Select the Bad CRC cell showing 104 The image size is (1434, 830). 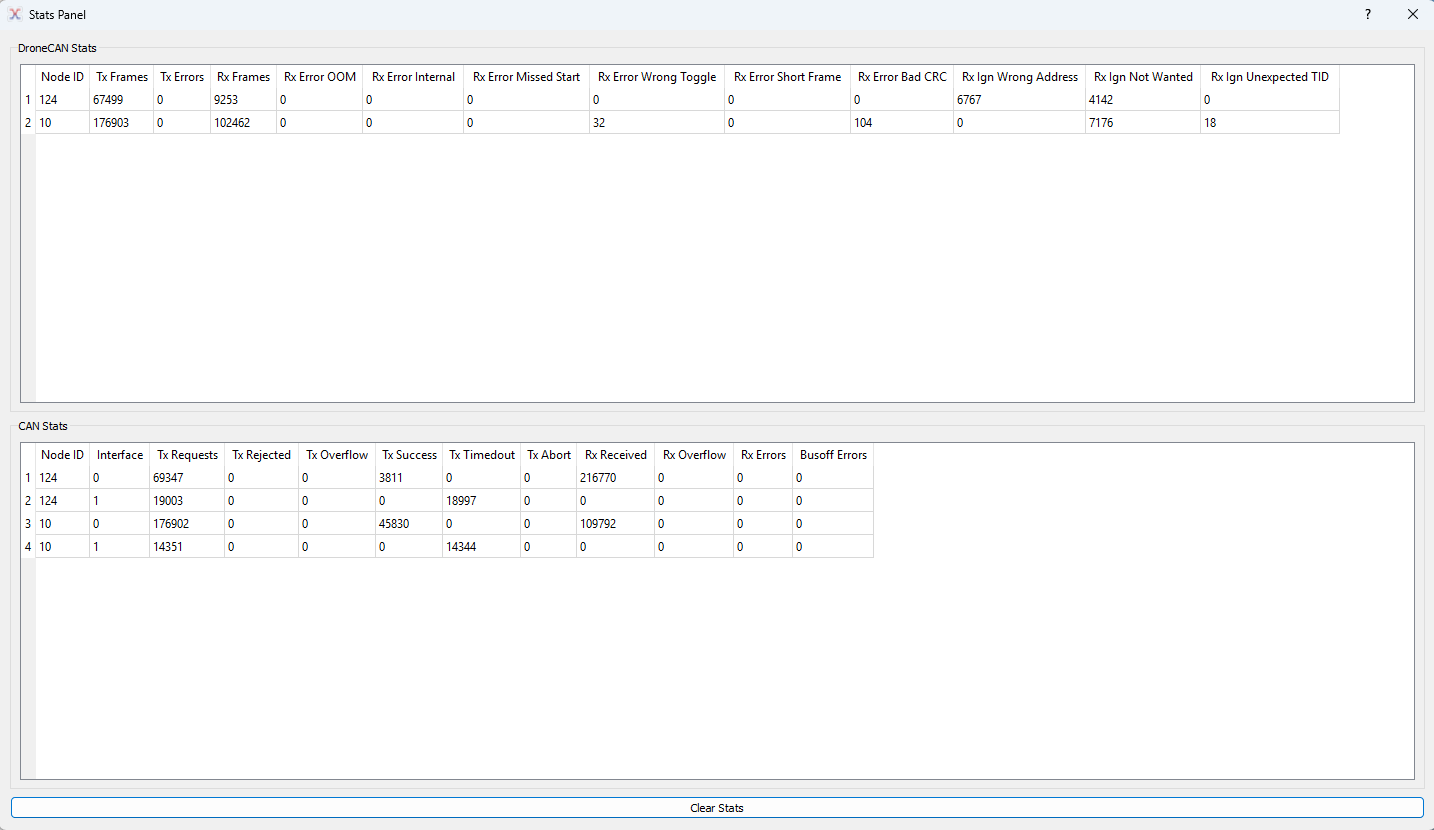click(x=900, y=123)
